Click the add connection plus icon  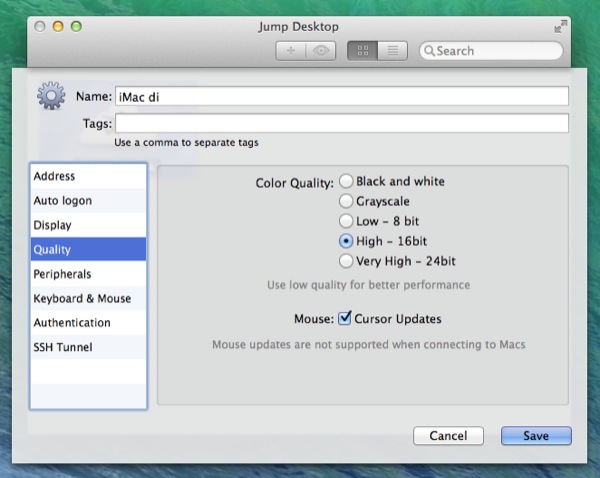click(291, 51)
